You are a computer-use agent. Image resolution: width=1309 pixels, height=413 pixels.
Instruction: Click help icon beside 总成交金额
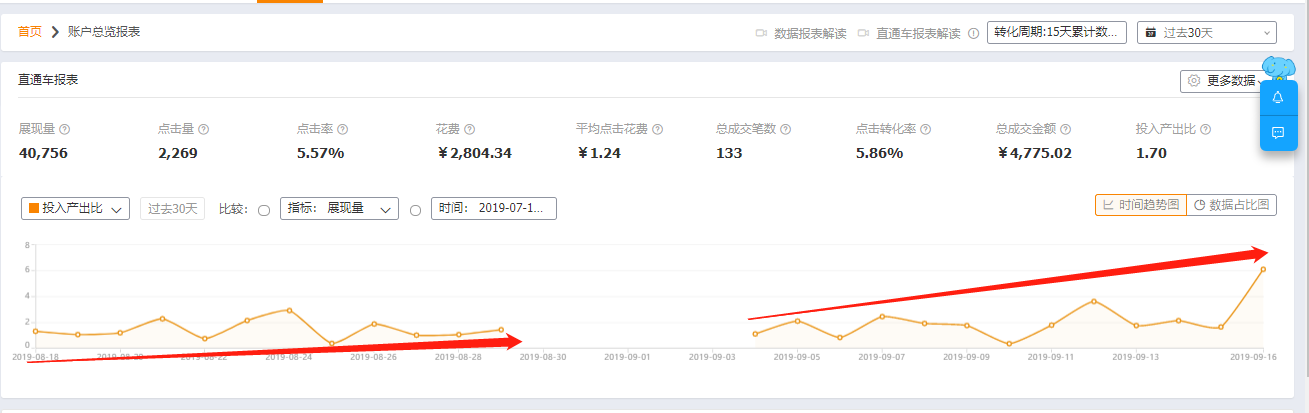pyautogui.click(x=1065, y=130)
